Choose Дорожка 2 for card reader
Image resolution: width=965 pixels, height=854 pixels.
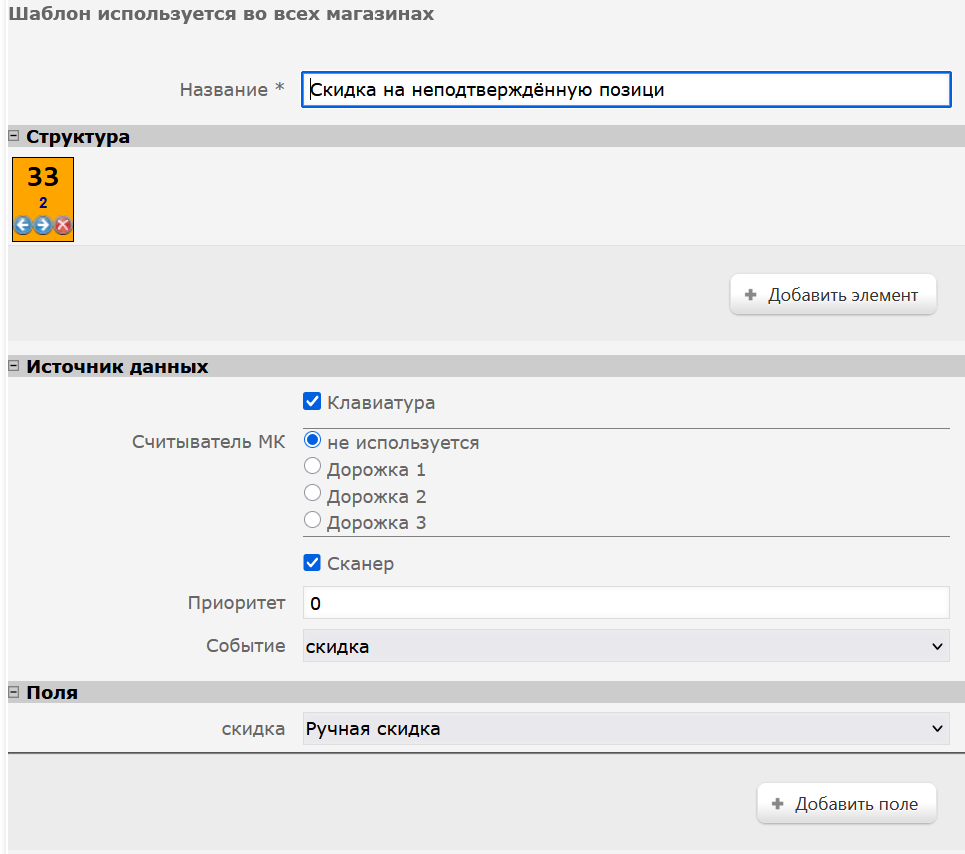point(312,494)
